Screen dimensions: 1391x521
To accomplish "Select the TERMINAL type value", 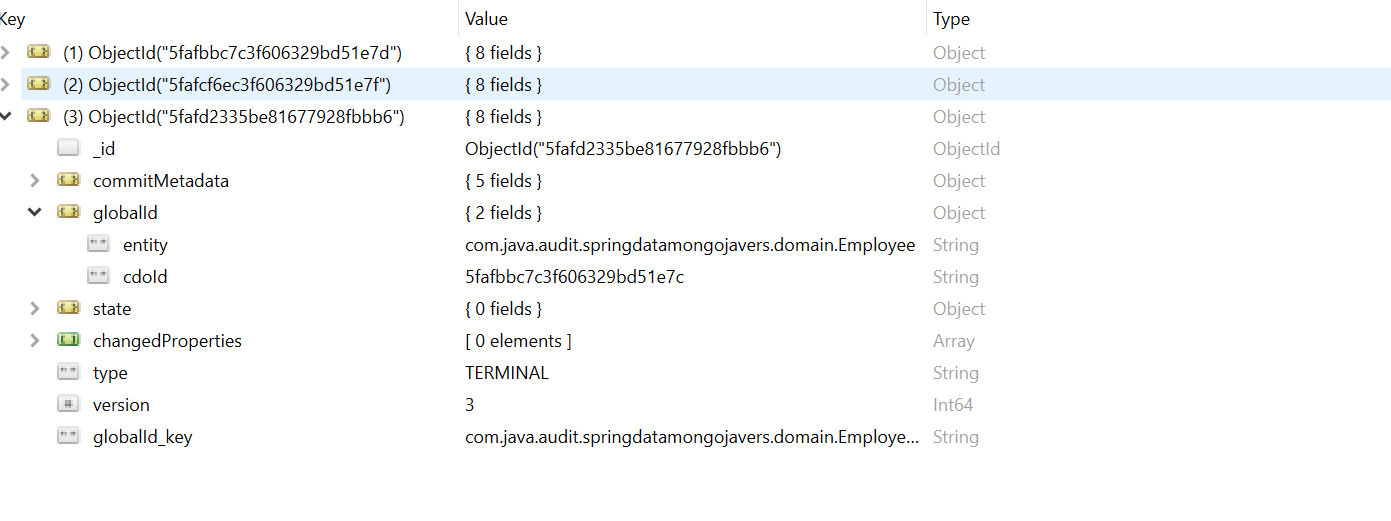I will click(x=507, y=373).
